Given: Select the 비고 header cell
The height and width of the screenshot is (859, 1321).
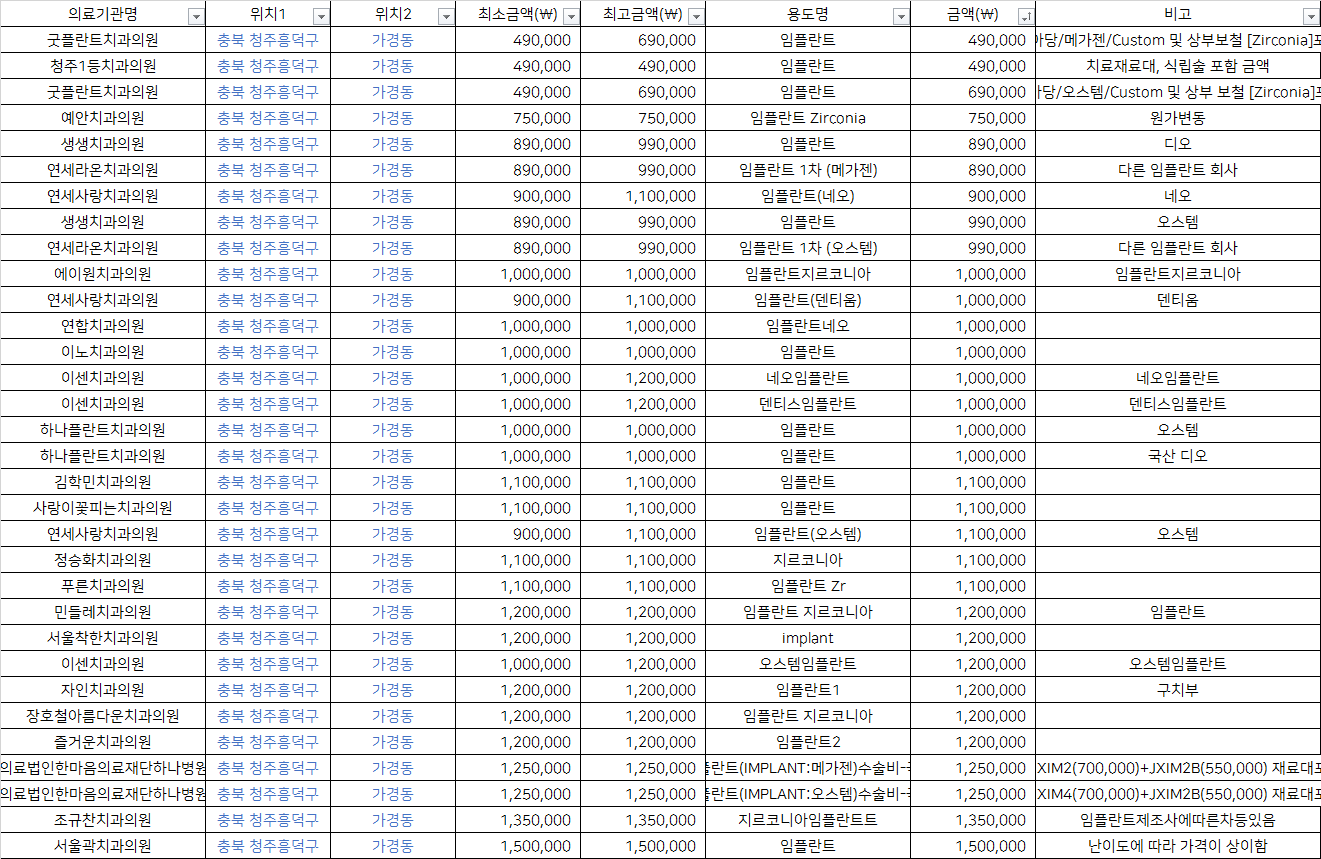Looking at the screenshot, I should 1178,14.
